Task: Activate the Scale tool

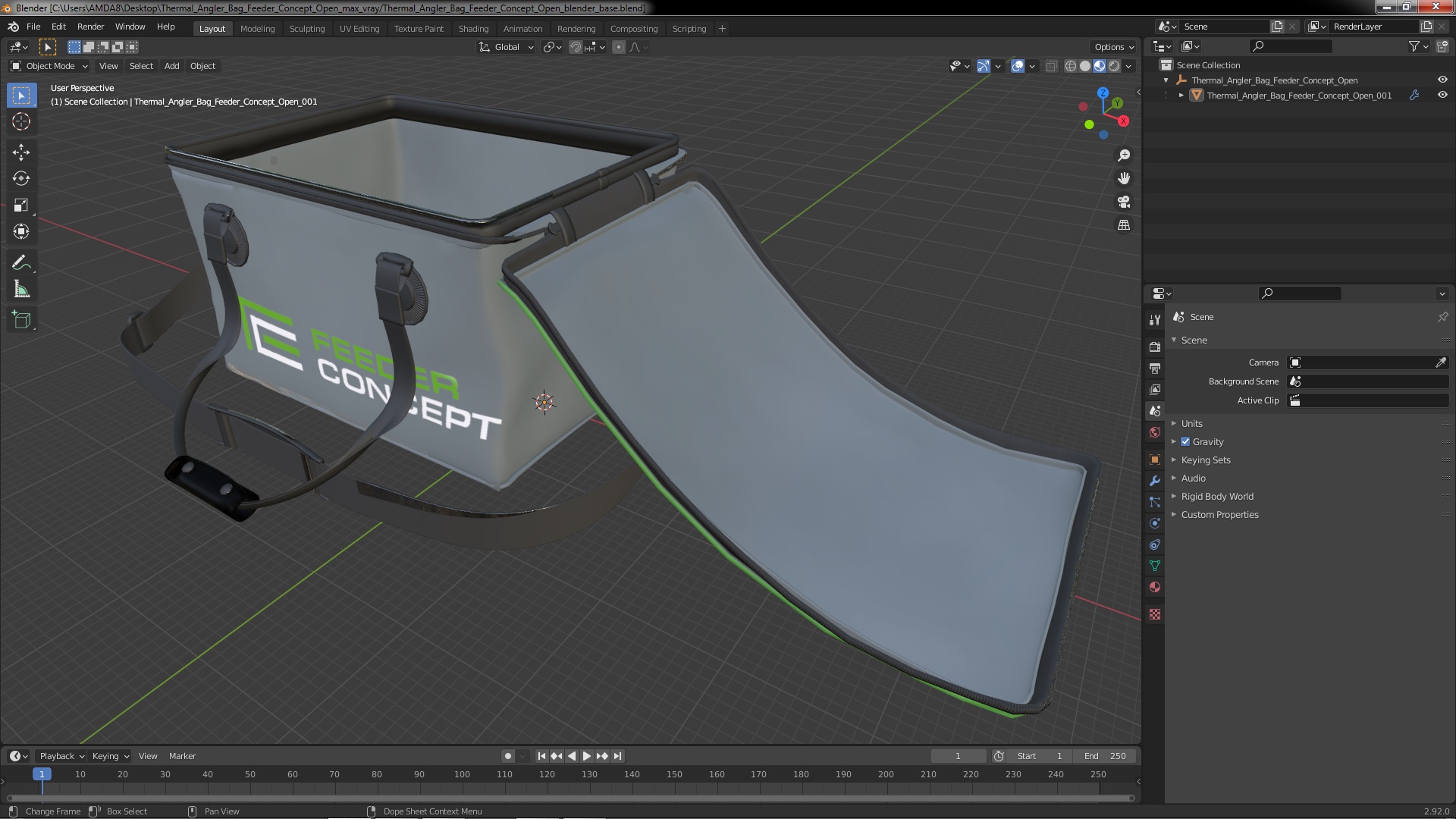Action: tap(21, 206)
